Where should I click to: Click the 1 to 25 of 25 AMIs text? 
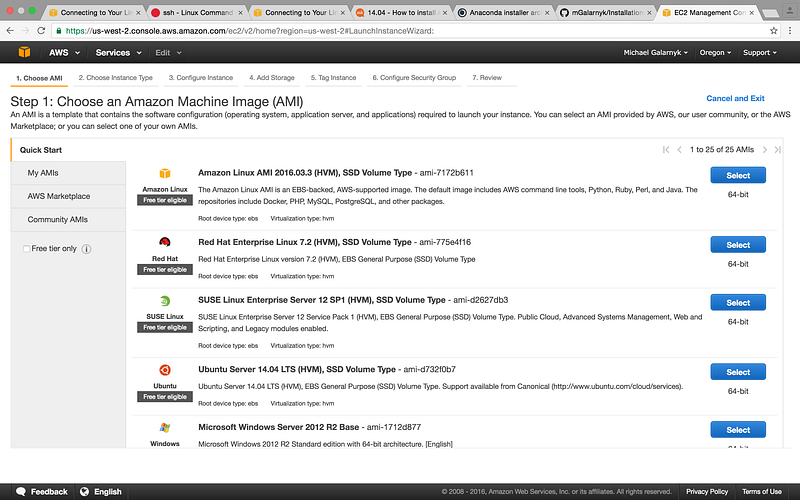pos(721,149)
